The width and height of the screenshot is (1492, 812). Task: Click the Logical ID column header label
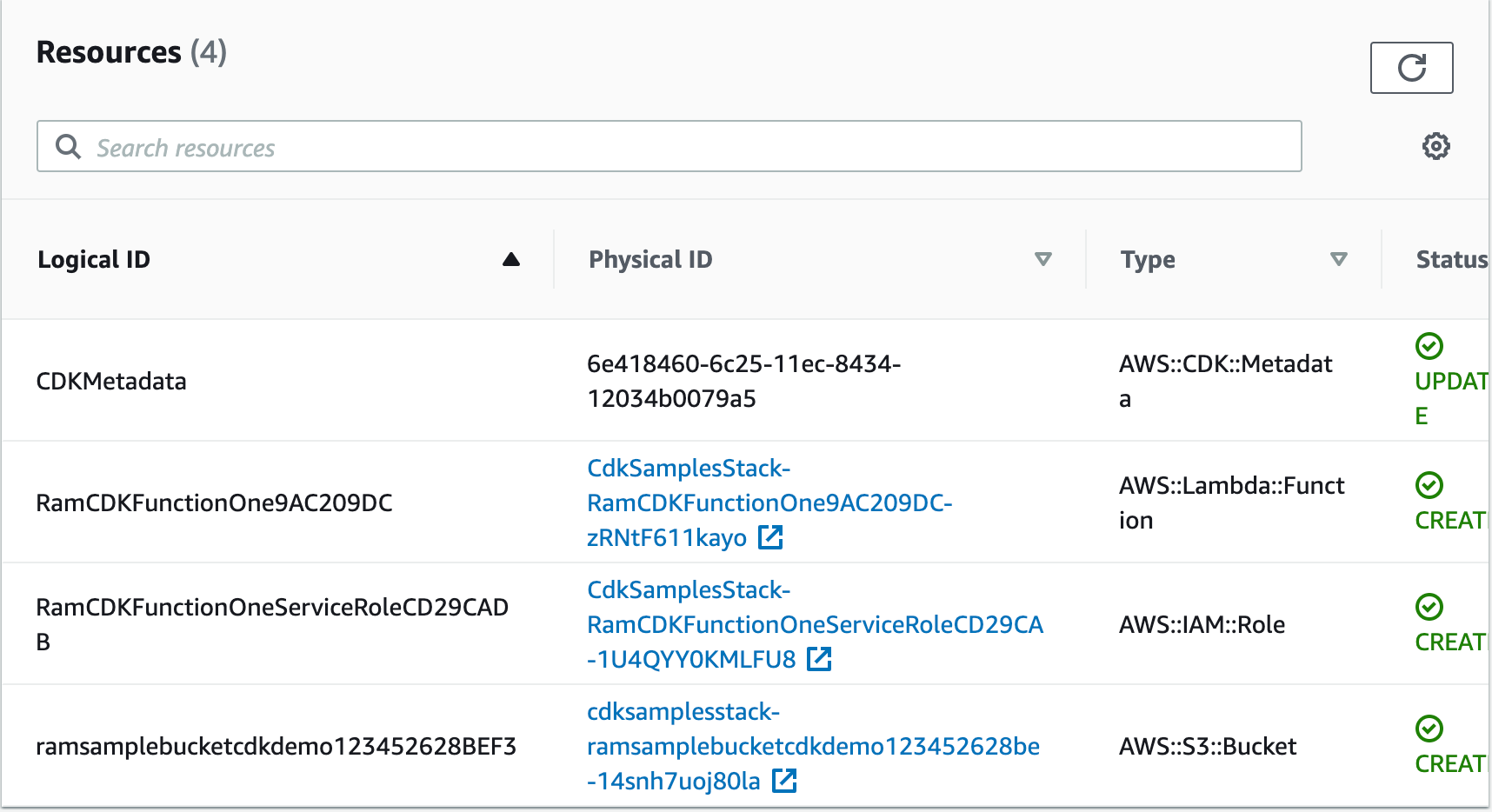[94, 259]
